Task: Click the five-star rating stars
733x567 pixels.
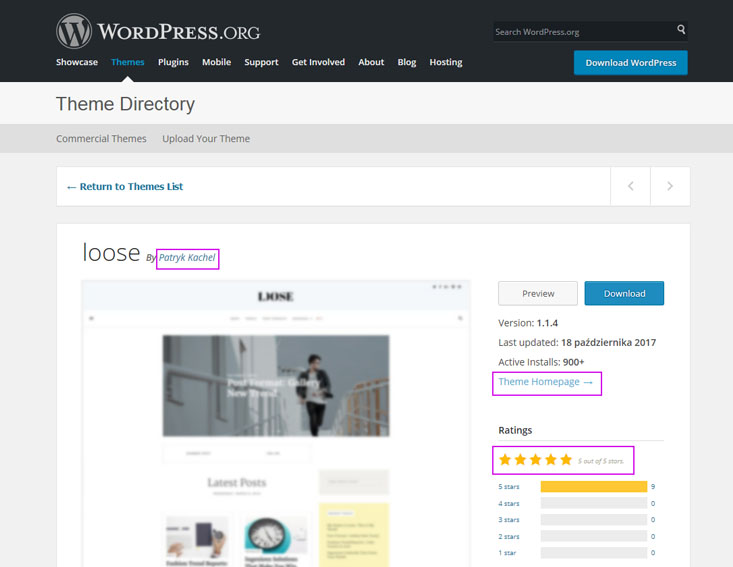Action: pos(536,460)
